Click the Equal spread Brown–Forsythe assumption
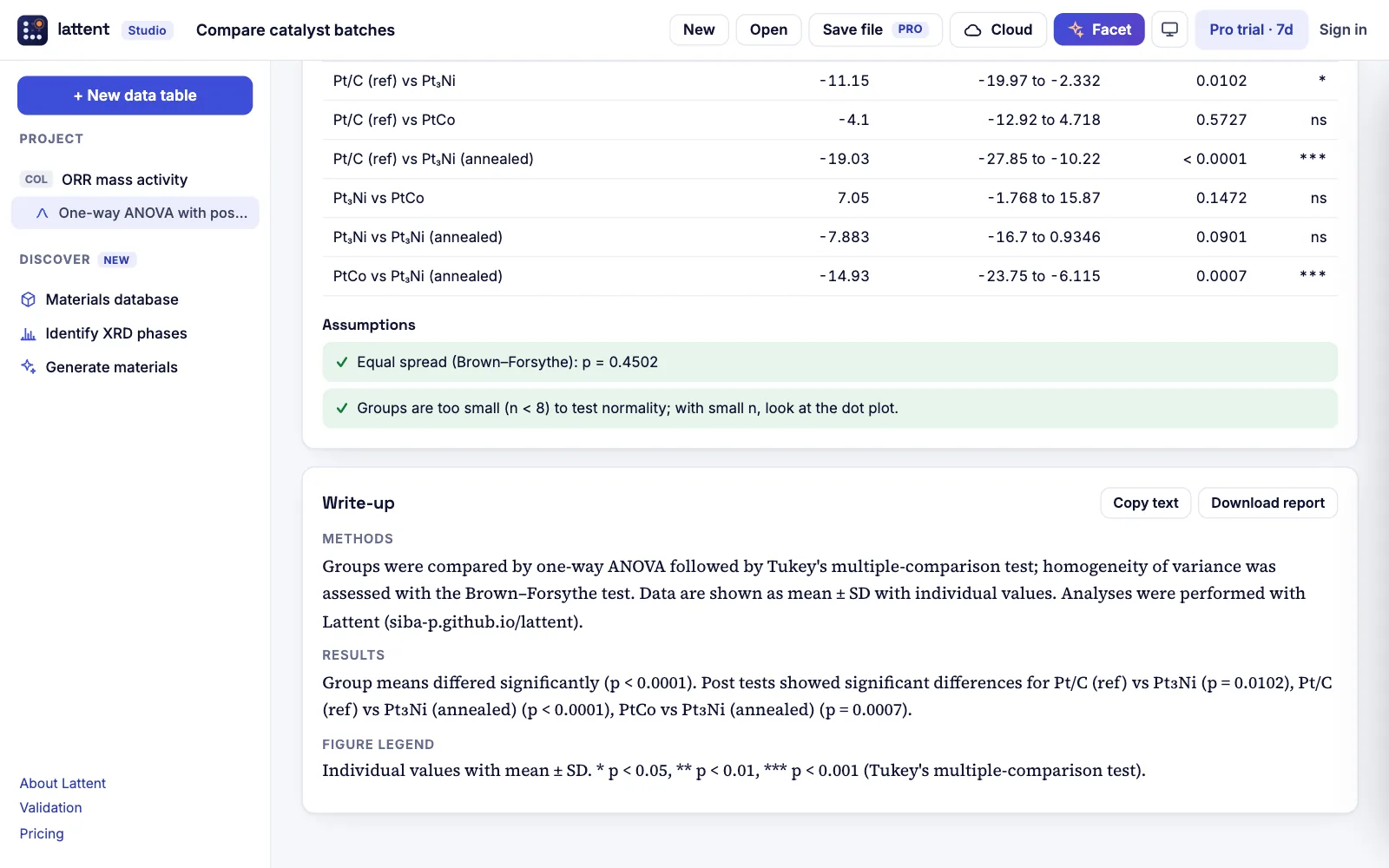Image resolution: width=1389 pixels, height=868 pixels. point(830,362)
